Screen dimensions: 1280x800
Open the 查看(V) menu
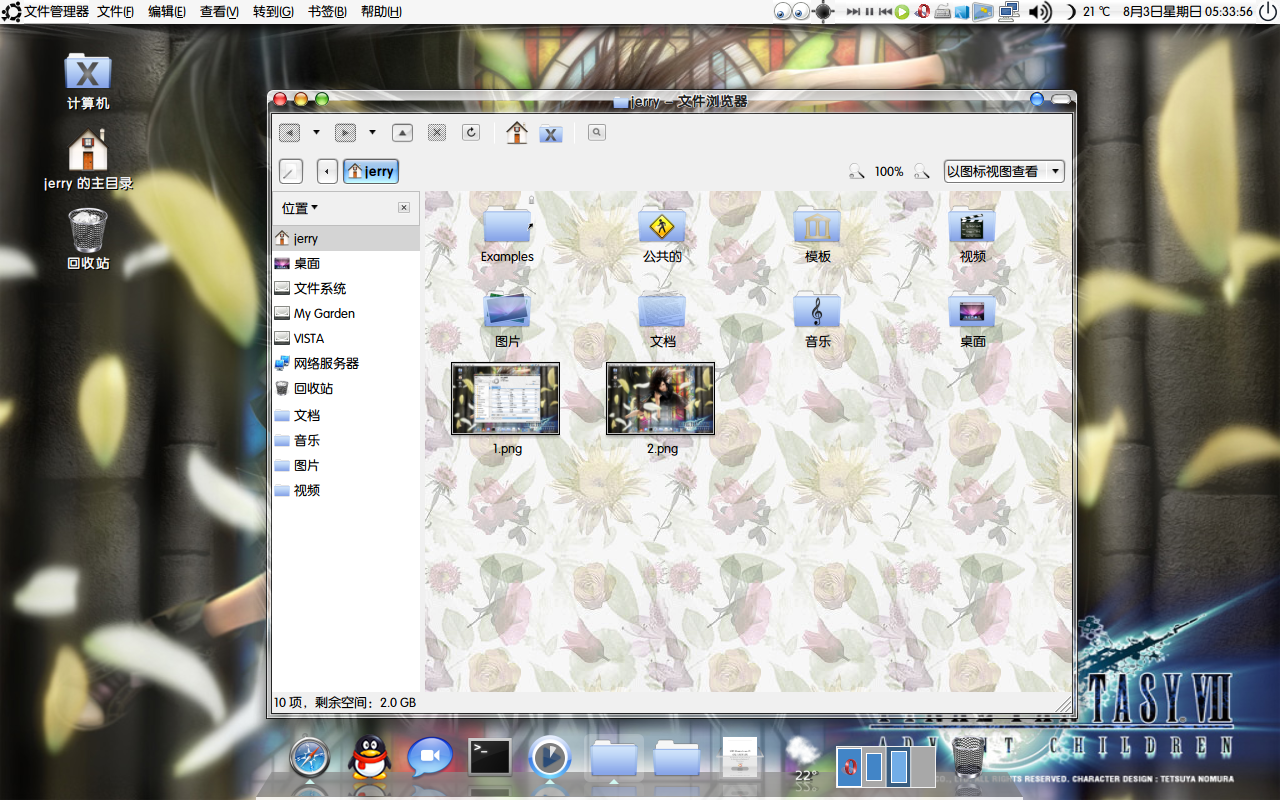click(219, 12)
